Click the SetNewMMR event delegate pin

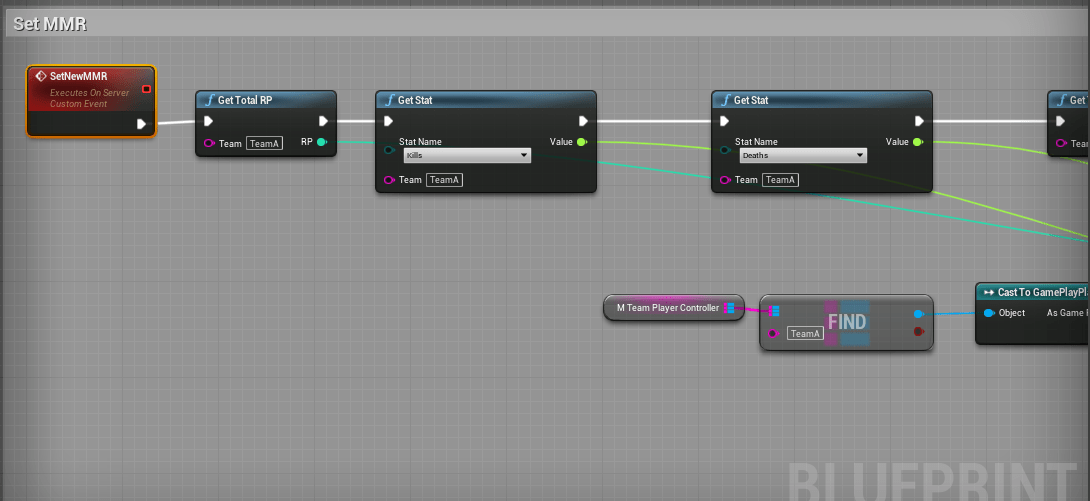[x=146, y=89]
